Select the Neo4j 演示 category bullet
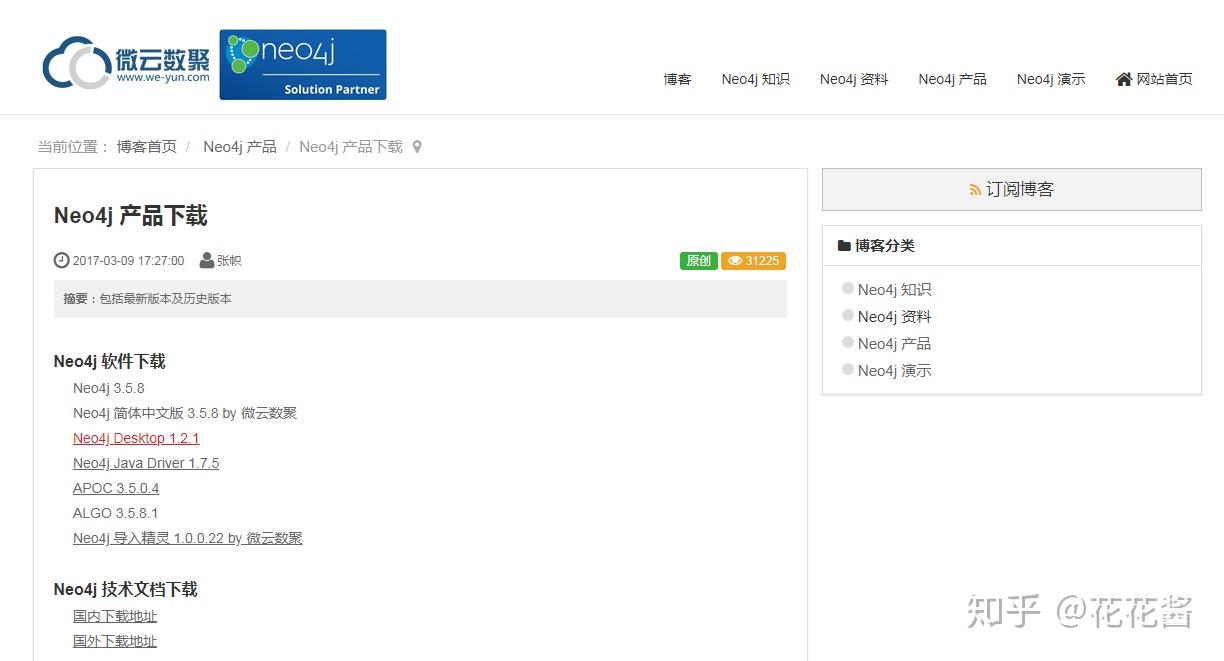The height and width of the screenshot is (661, 1224). [847, 370]
